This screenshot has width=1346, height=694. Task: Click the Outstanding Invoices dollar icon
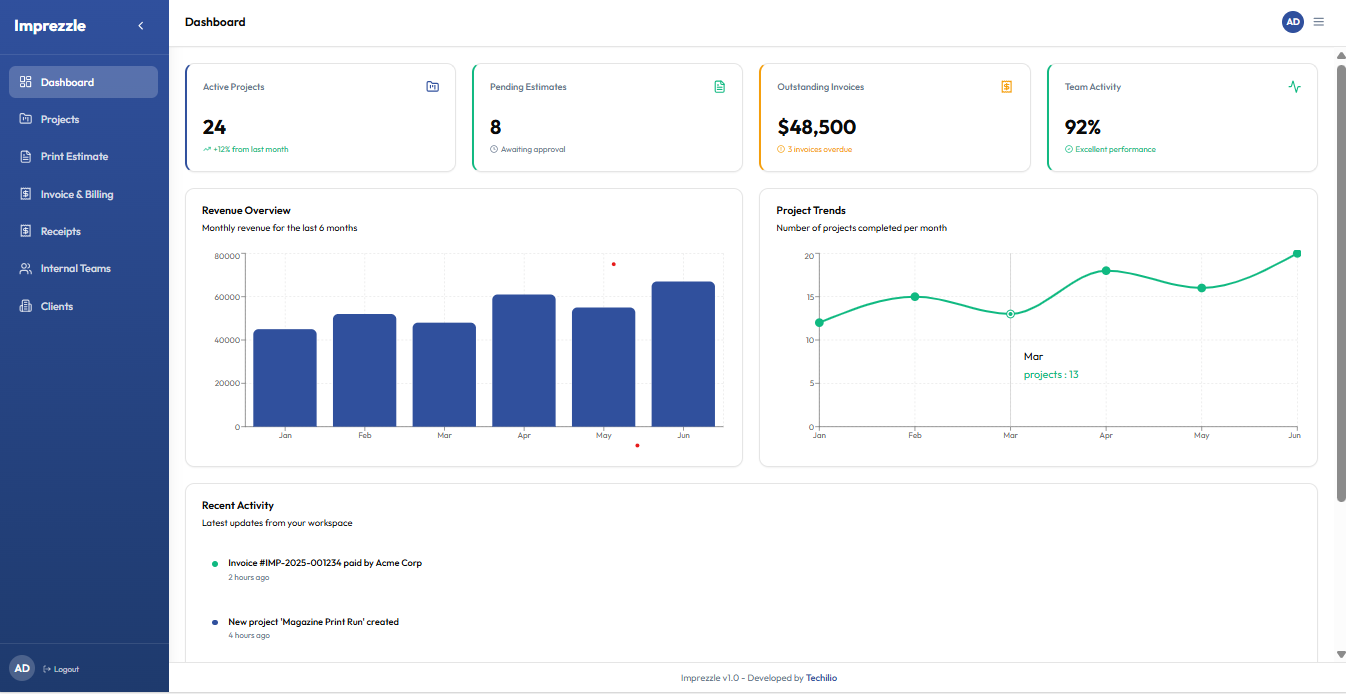[1006, 87]
